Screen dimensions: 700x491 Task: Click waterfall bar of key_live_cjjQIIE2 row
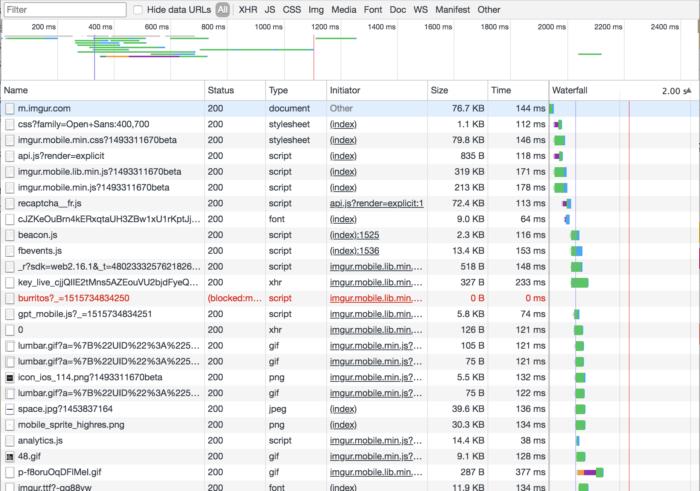pos(579,283)
